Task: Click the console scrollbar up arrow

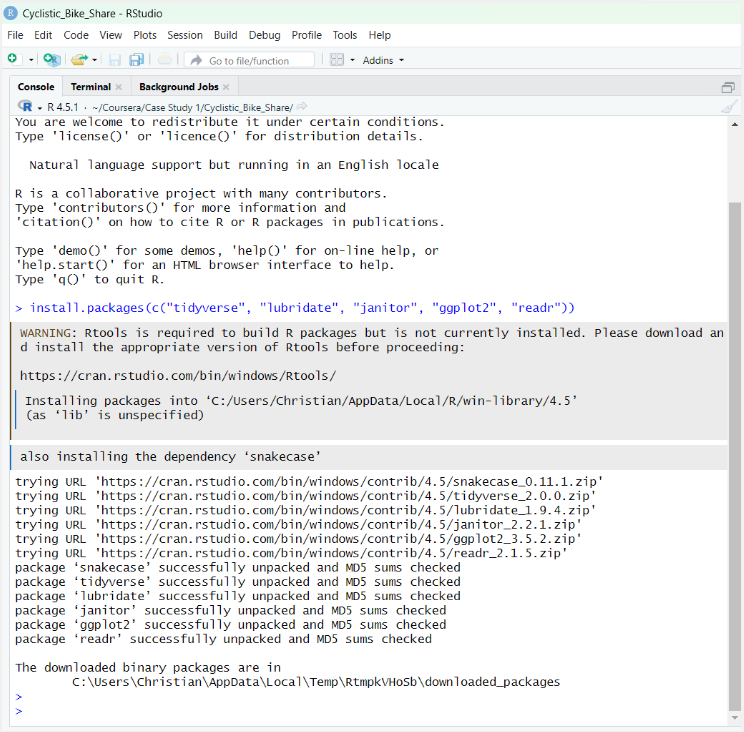Action: coord(735,124)
